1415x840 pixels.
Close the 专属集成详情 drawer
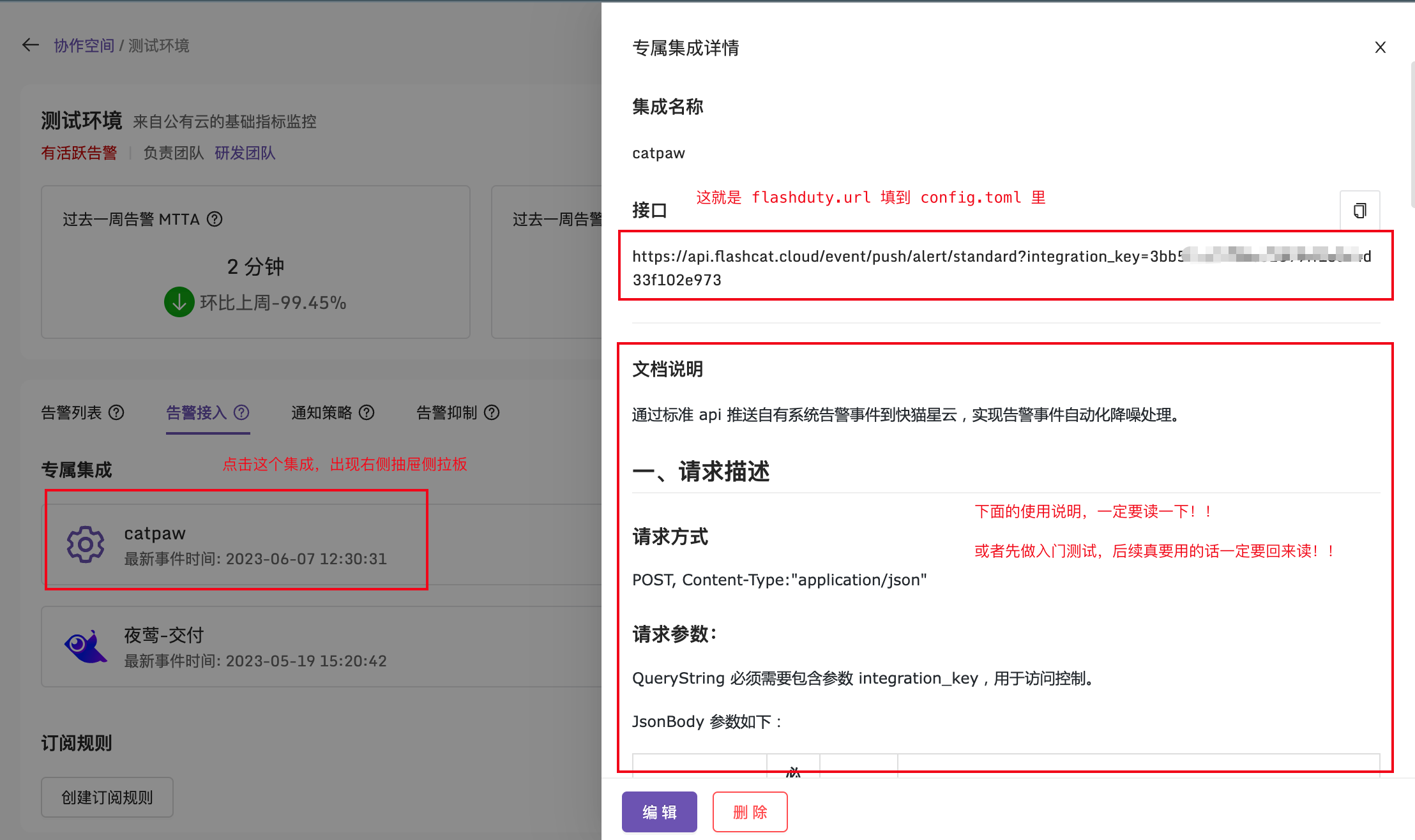[x=1380, y=47]
